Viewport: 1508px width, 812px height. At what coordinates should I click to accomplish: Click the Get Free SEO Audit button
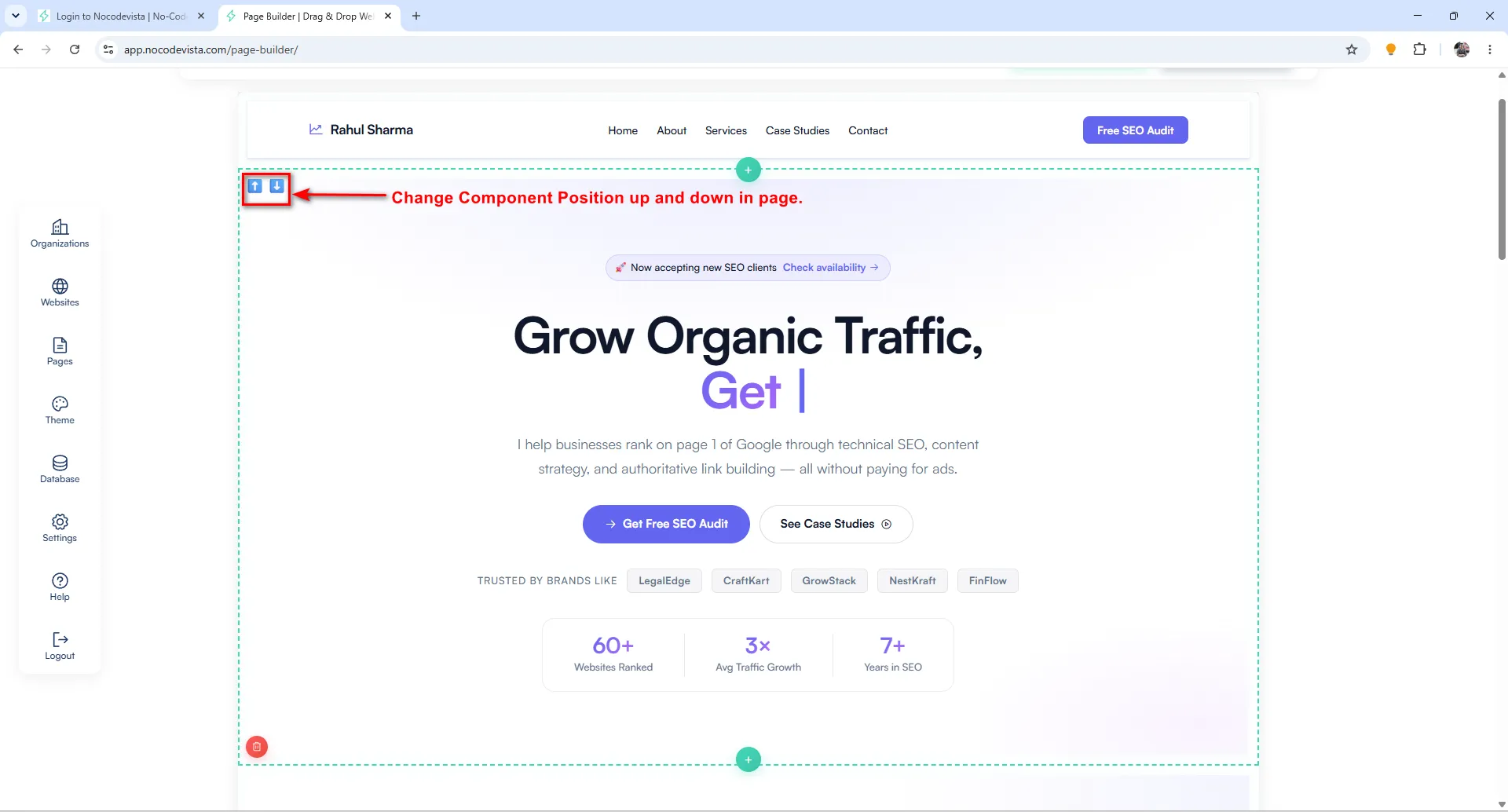point(666,524)
